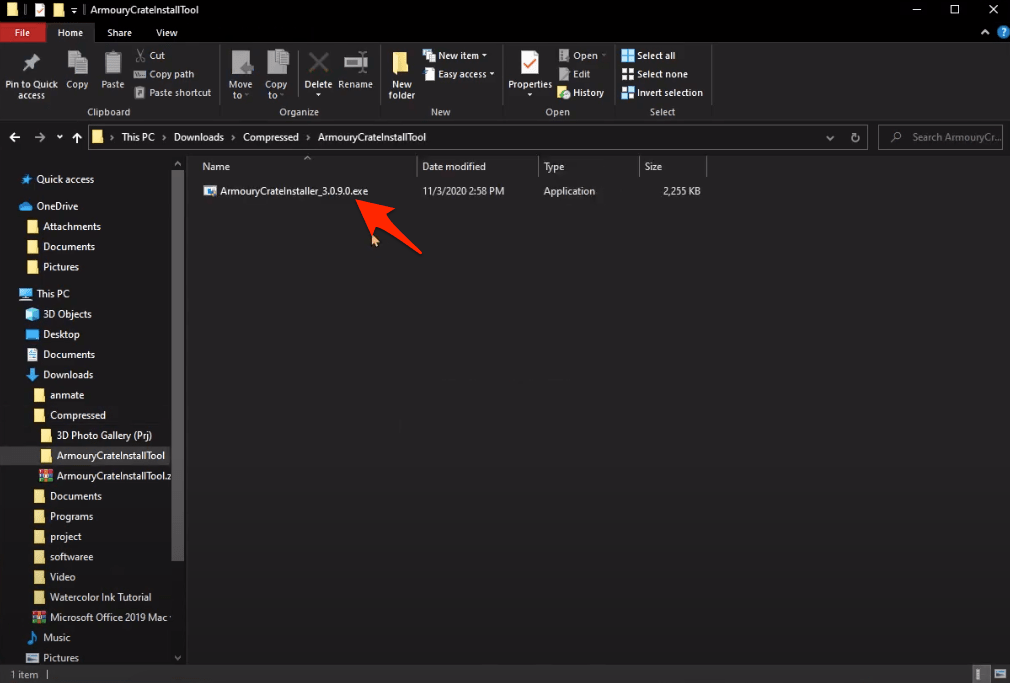Open address bar history dropdown
The width and height of the screenshot is (1010, 683).
830,138
